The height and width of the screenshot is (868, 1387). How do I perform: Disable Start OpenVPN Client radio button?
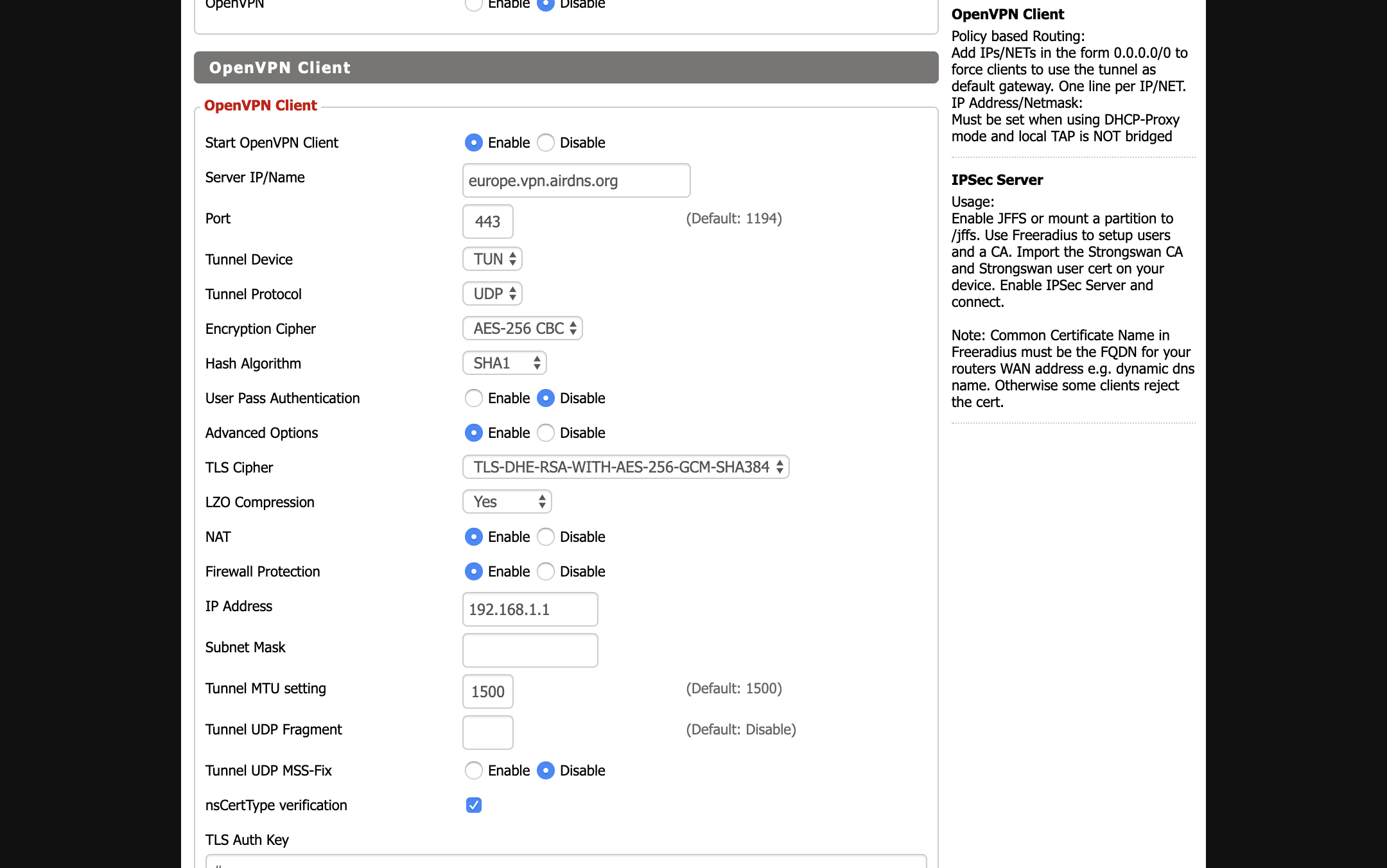(x=546, y=143)
